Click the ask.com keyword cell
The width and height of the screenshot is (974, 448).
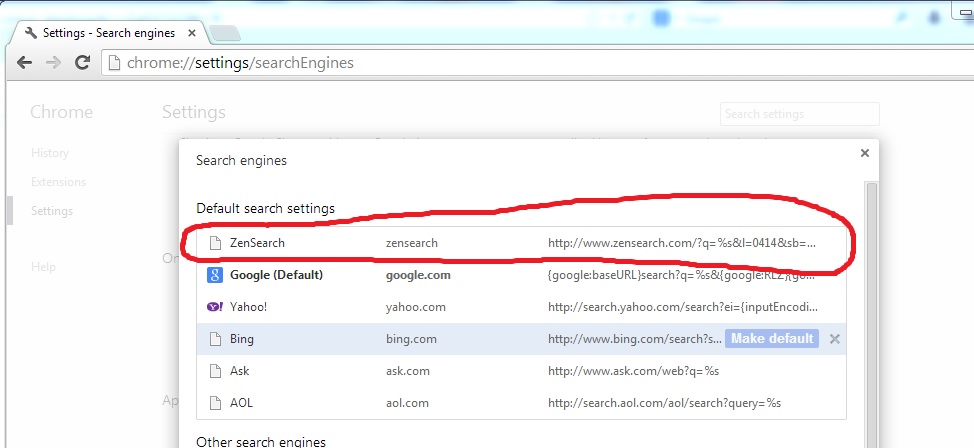407,371
